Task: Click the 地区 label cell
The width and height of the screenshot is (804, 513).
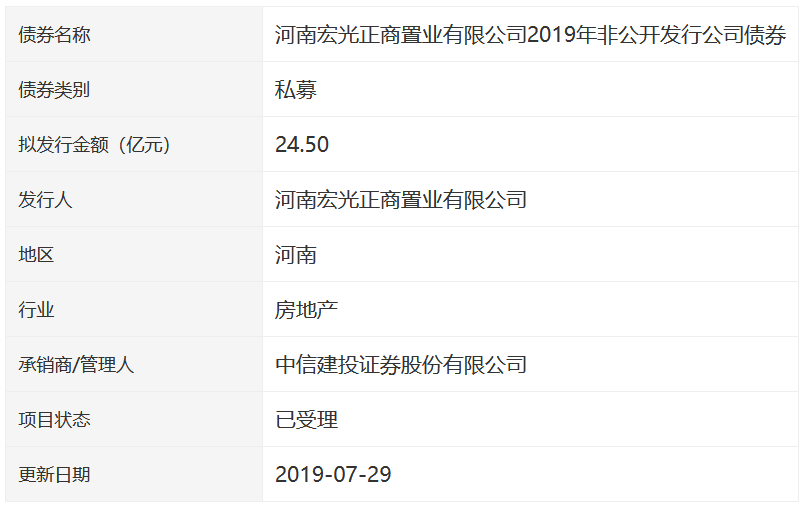Action: [36, 255]
